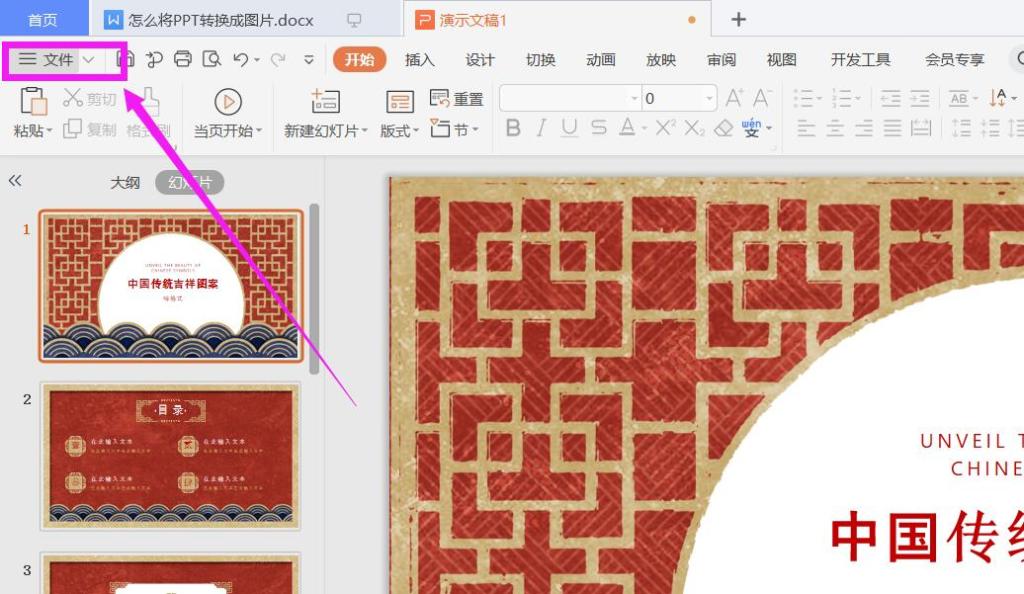Click the numbered list icon

(x=842, y=99)
